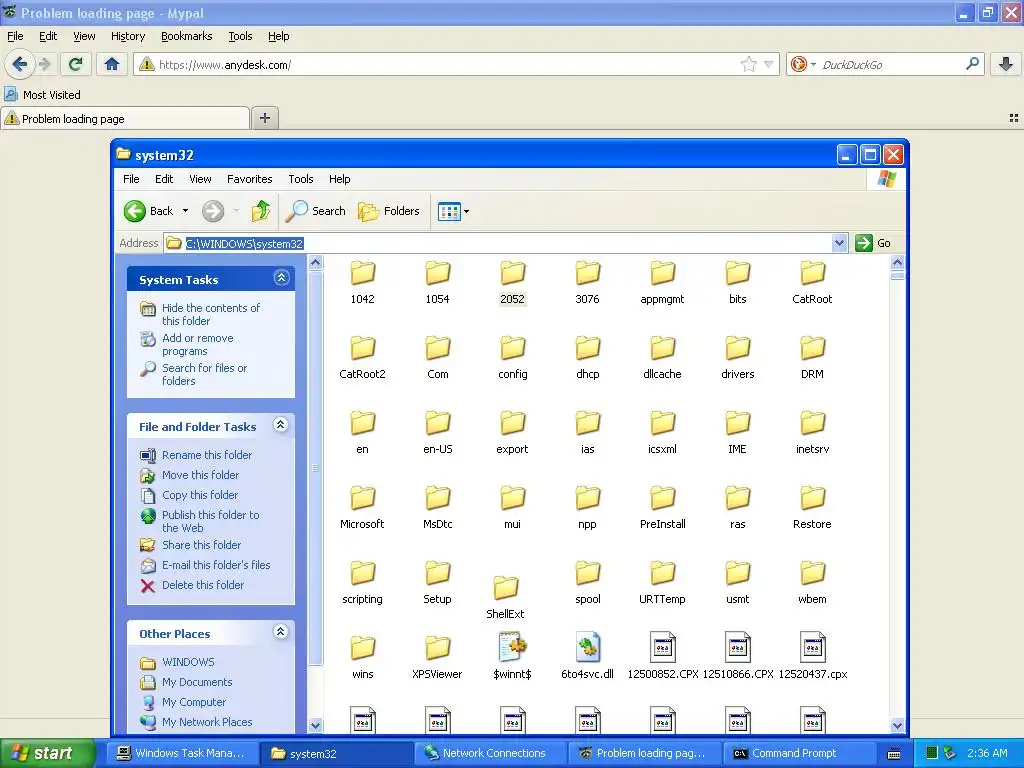Select the $winnt$ file icon
Image resolution: width=1024 pixels, height=768 pixels.
tap(513, 648)
